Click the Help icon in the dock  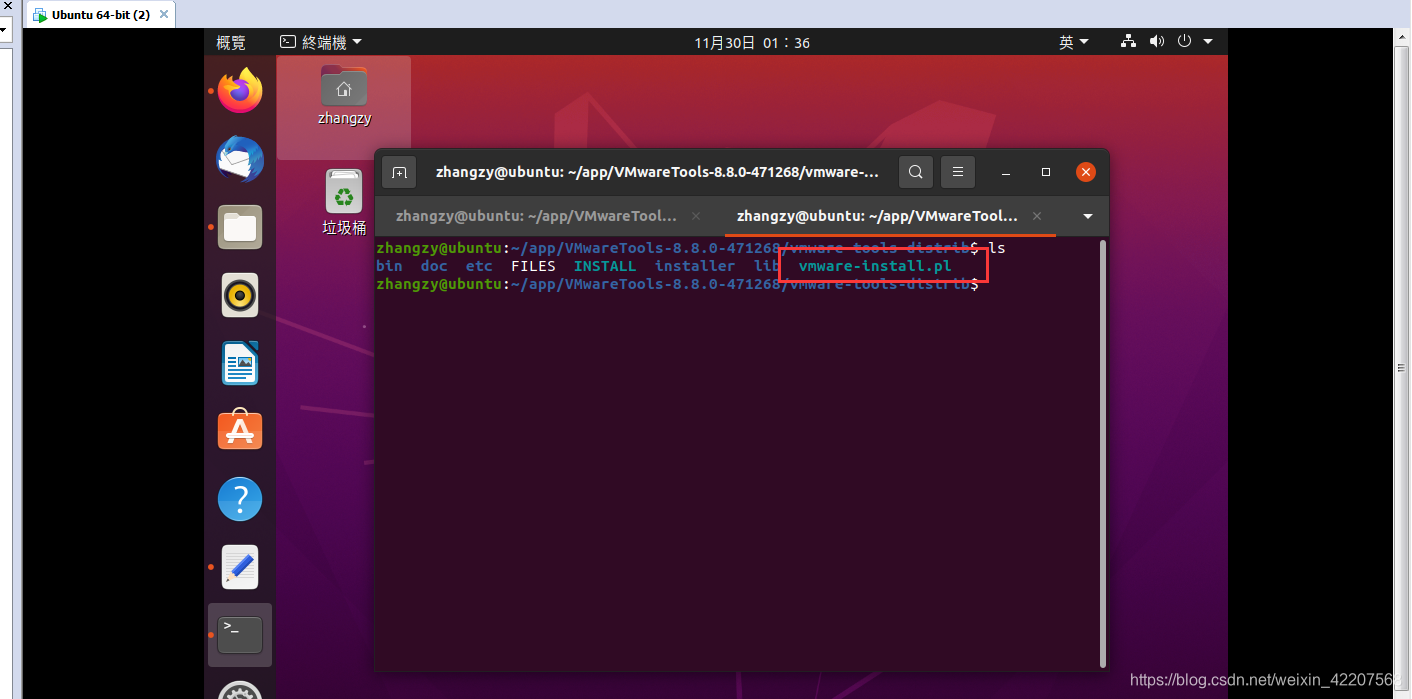click(239, 498)
